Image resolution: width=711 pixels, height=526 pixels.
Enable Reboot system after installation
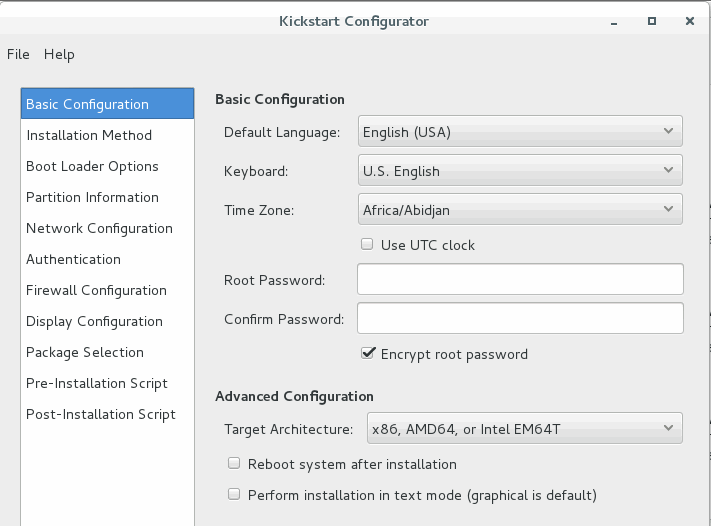click(234, 463)
